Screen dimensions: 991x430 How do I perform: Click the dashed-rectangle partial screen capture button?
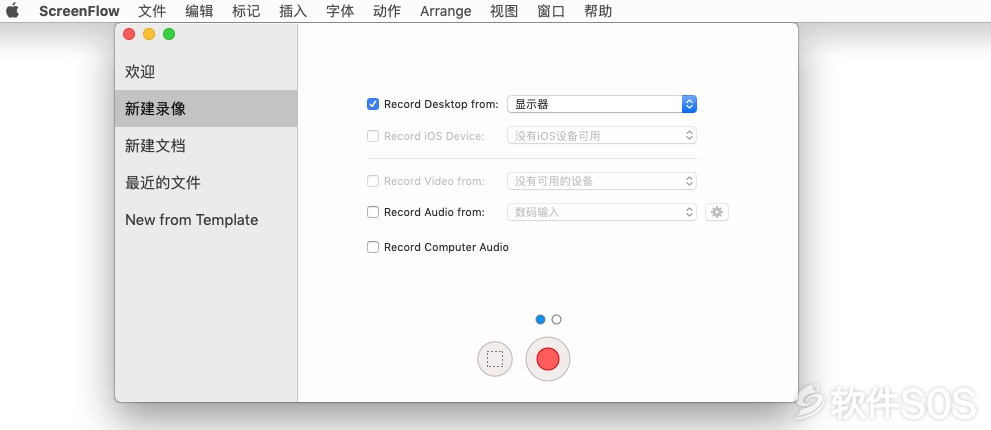[x=495, y=359]
